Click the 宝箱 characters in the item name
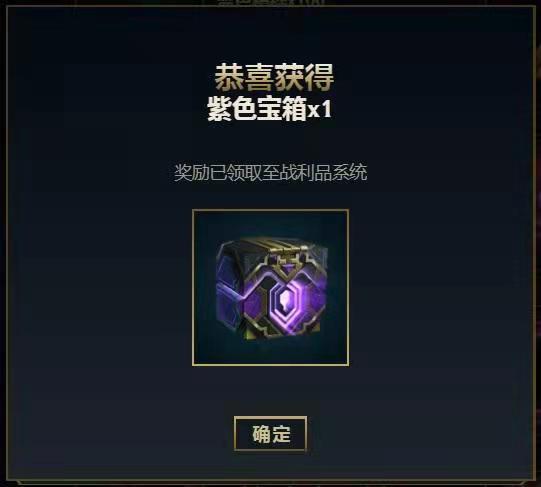 pyautogui.click(x=282, y=109)
